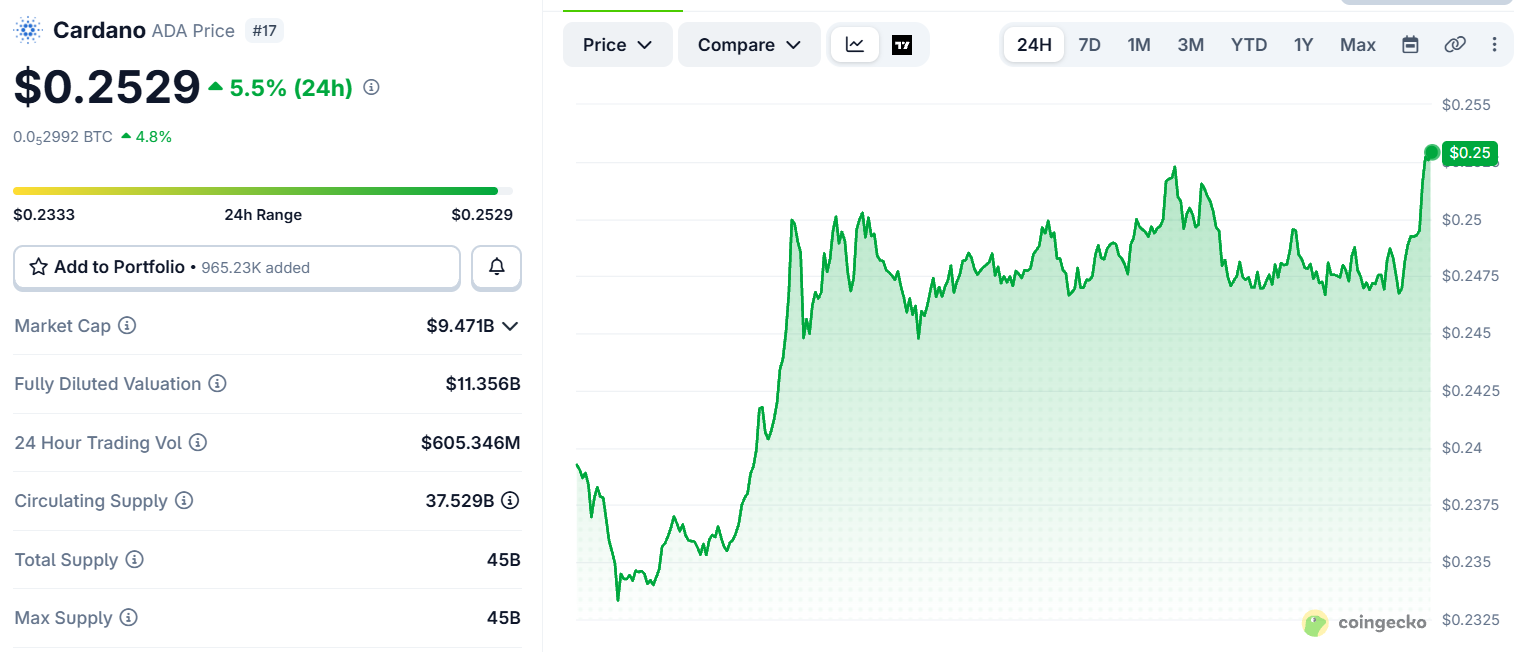Click the Cardano coin name heading
The width and height of the screenshot is (1525, 652).
[99, 31]
